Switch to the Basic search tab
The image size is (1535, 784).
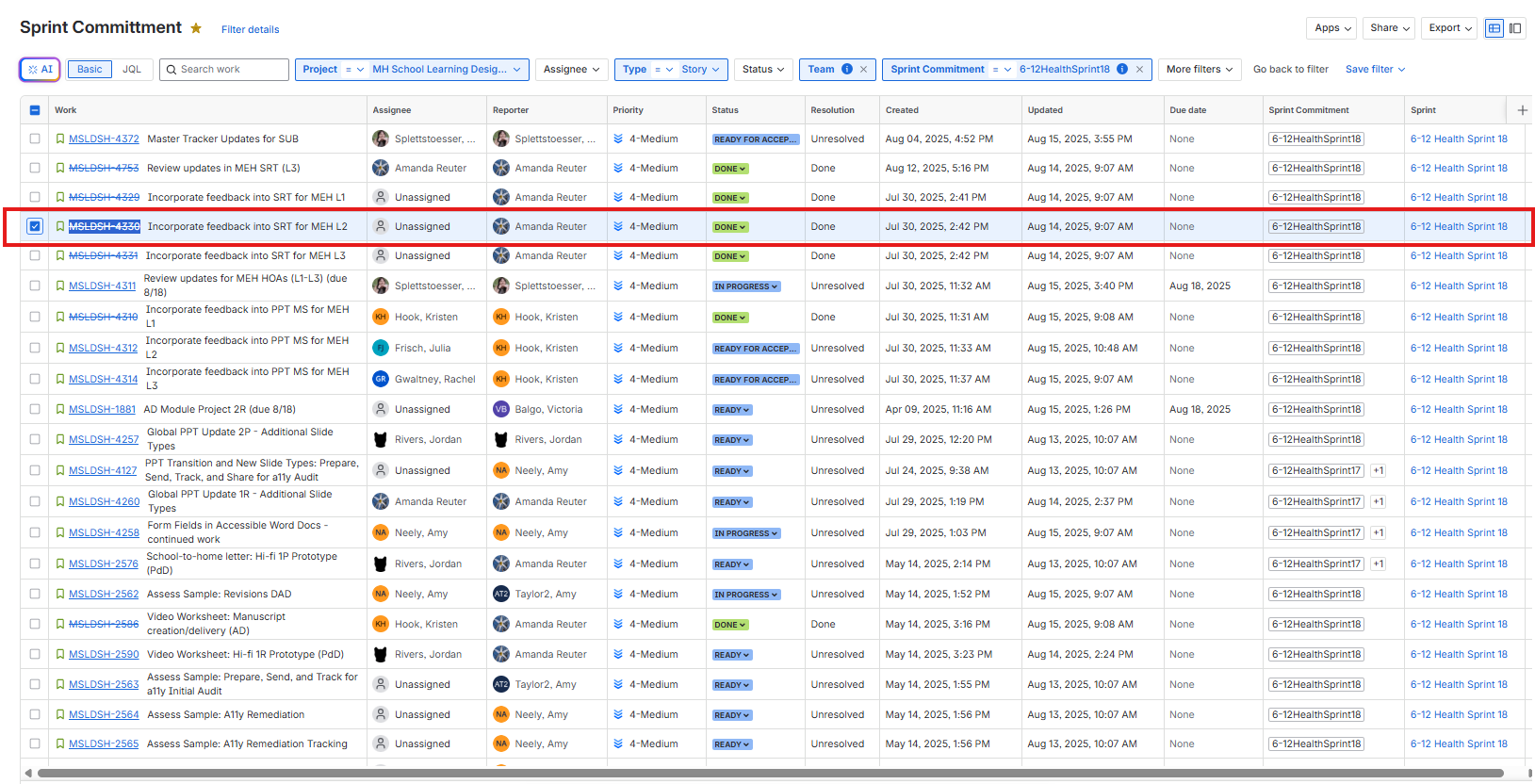pyautogui.click(x=90, y=69)
